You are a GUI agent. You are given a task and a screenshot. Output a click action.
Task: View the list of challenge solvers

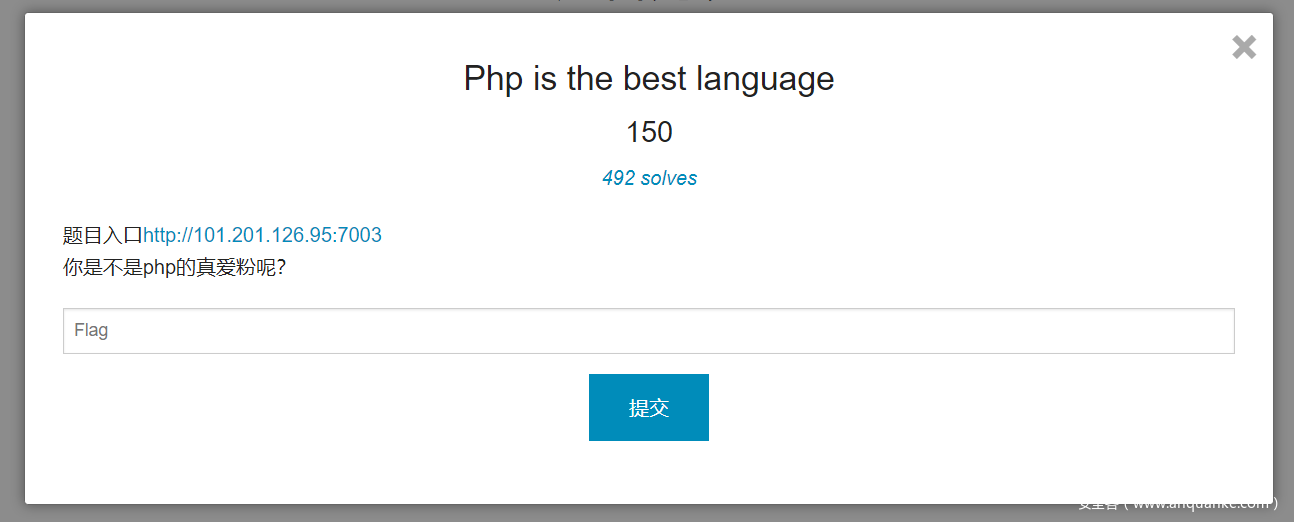649,178
